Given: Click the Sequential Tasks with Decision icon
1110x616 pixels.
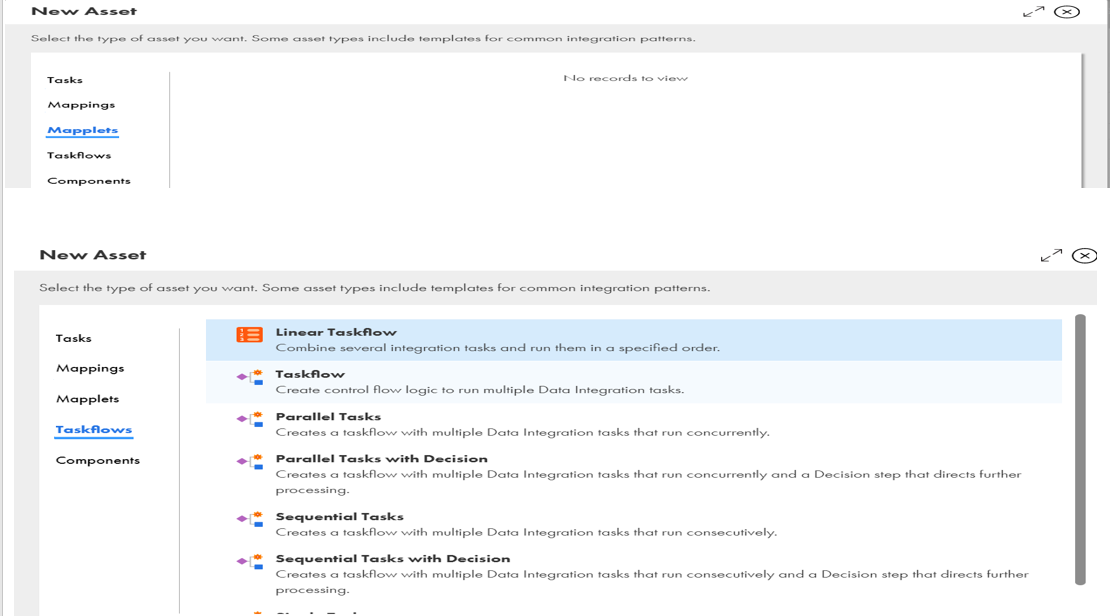Looking at the screenshot, I should point(250,561).
